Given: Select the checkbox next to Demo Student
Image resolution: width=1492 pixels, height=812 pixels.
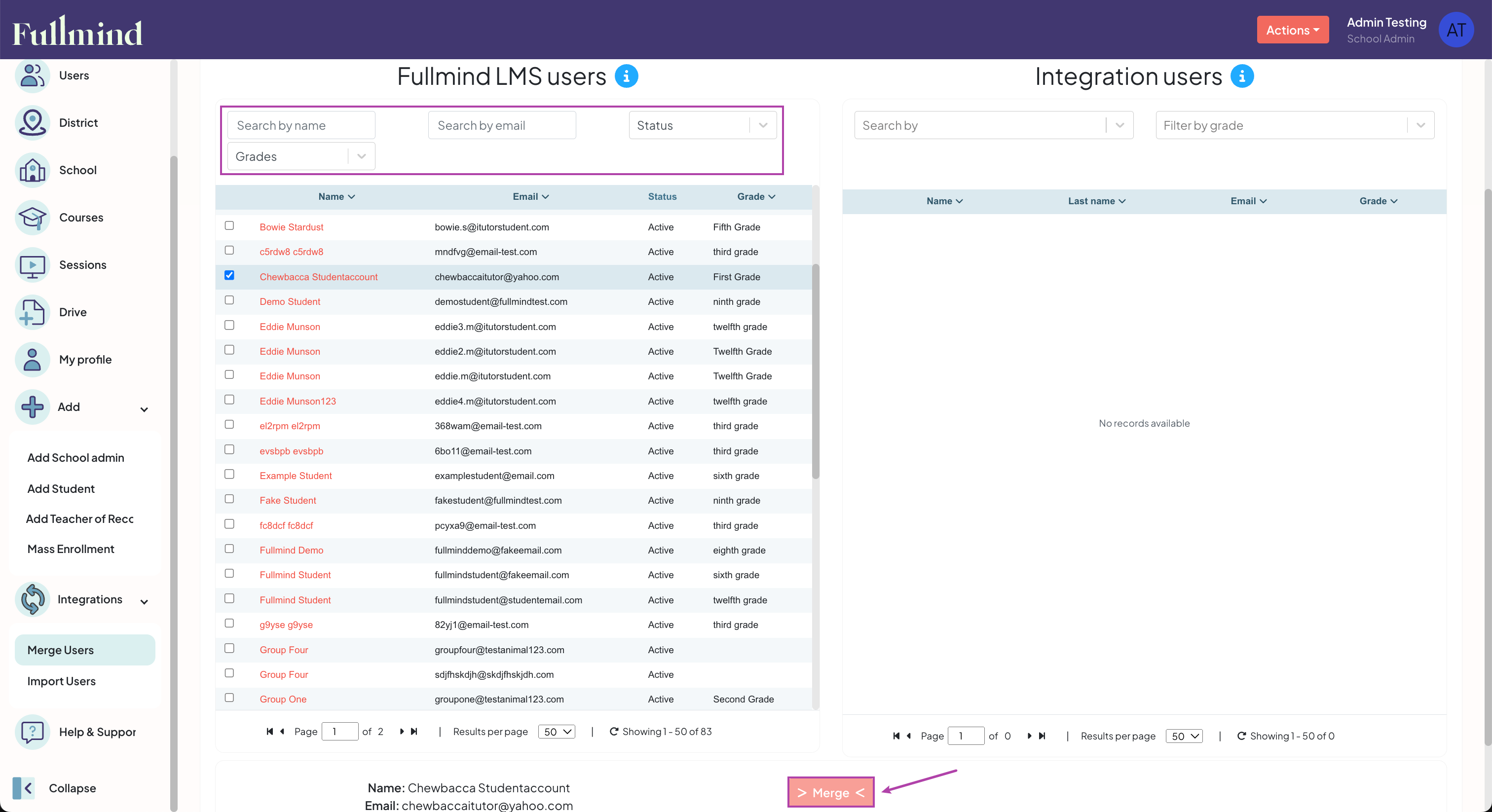Looking at the screenshot, I should 229,300.
